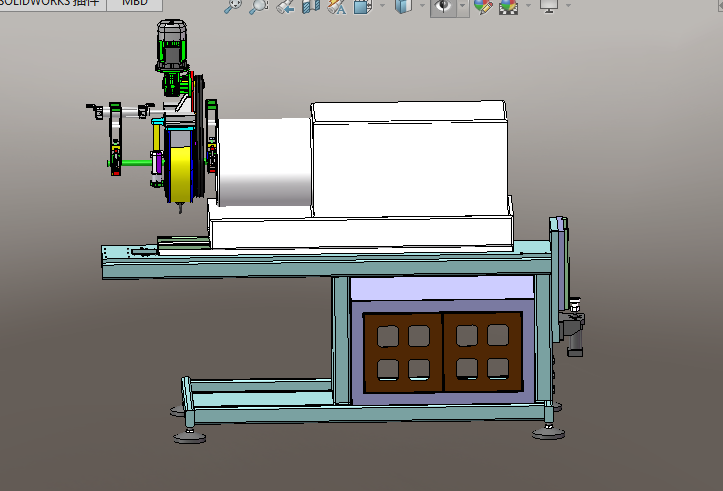723x491 pixels.
Task: Switch to the MBD tab
Action: pyautogui.click(x=134, y=4)
